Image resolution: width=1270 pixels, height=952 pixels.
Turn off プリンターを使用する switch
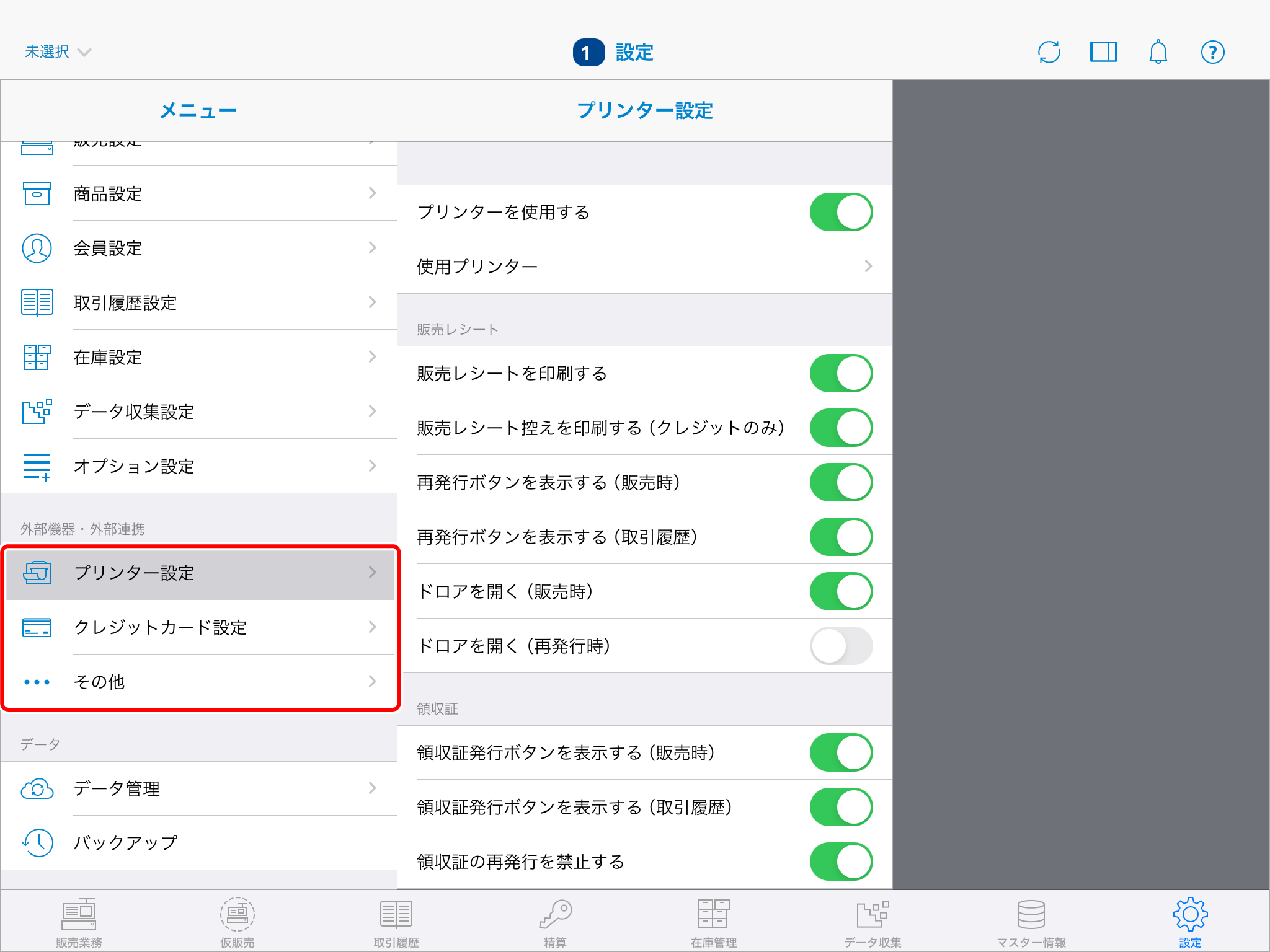(x=841, y=212)
